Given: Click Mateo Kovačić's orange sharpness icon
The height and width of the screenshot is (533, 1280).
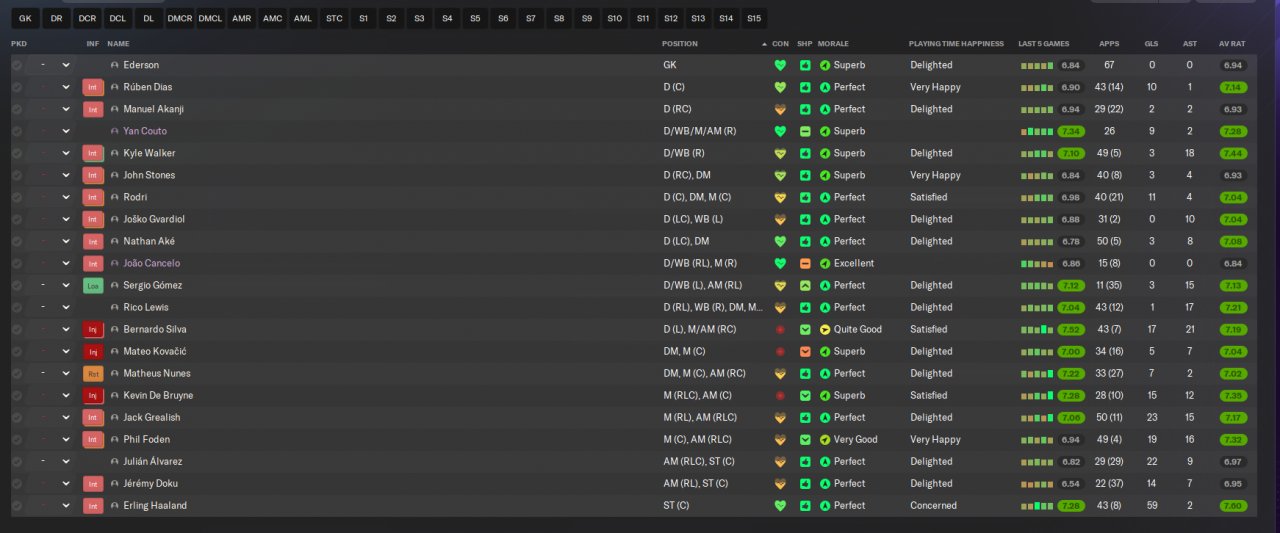Looking at the screenshot, I should click(x=805, y=351).
